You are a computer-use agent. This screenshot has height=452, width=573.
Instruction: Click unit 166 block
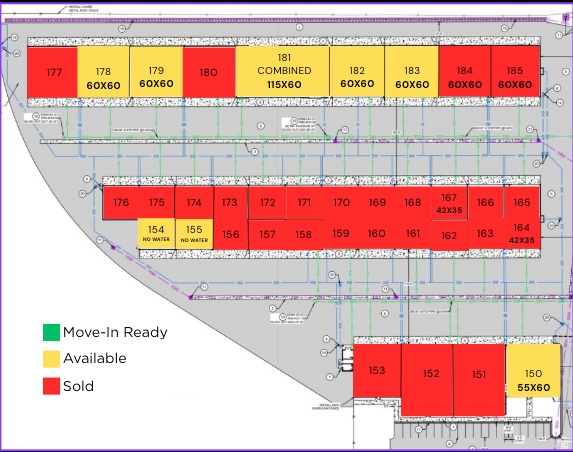pos(485,203)
